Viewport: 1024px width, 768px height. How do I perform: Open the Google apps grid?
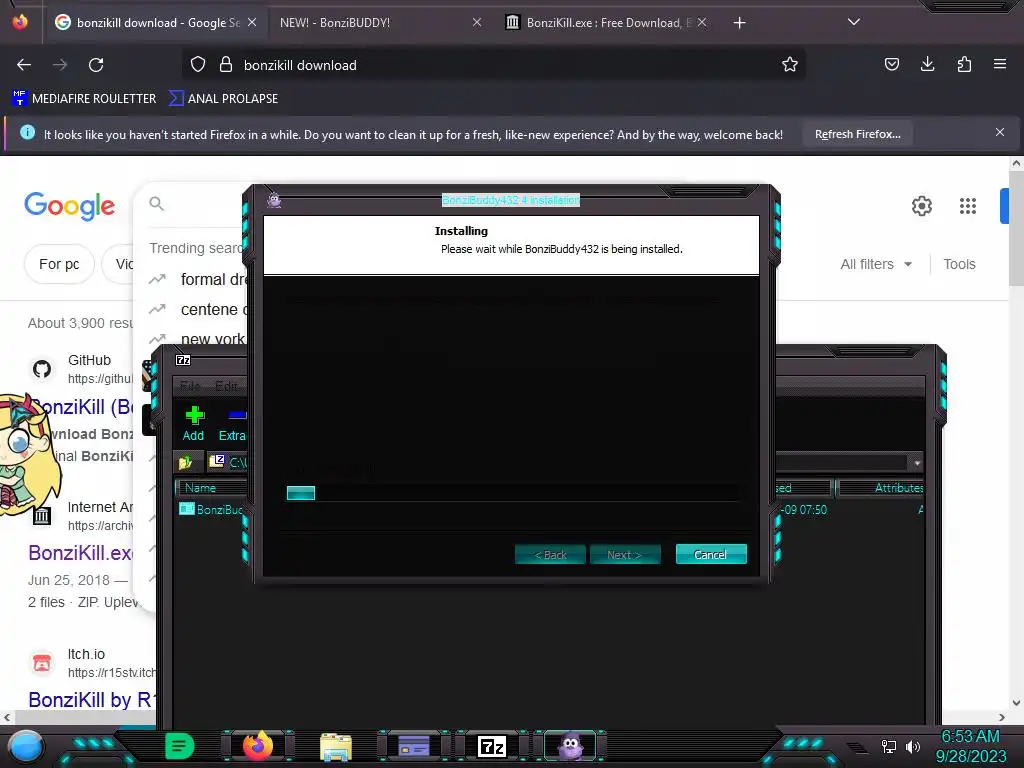coord(968,206)
